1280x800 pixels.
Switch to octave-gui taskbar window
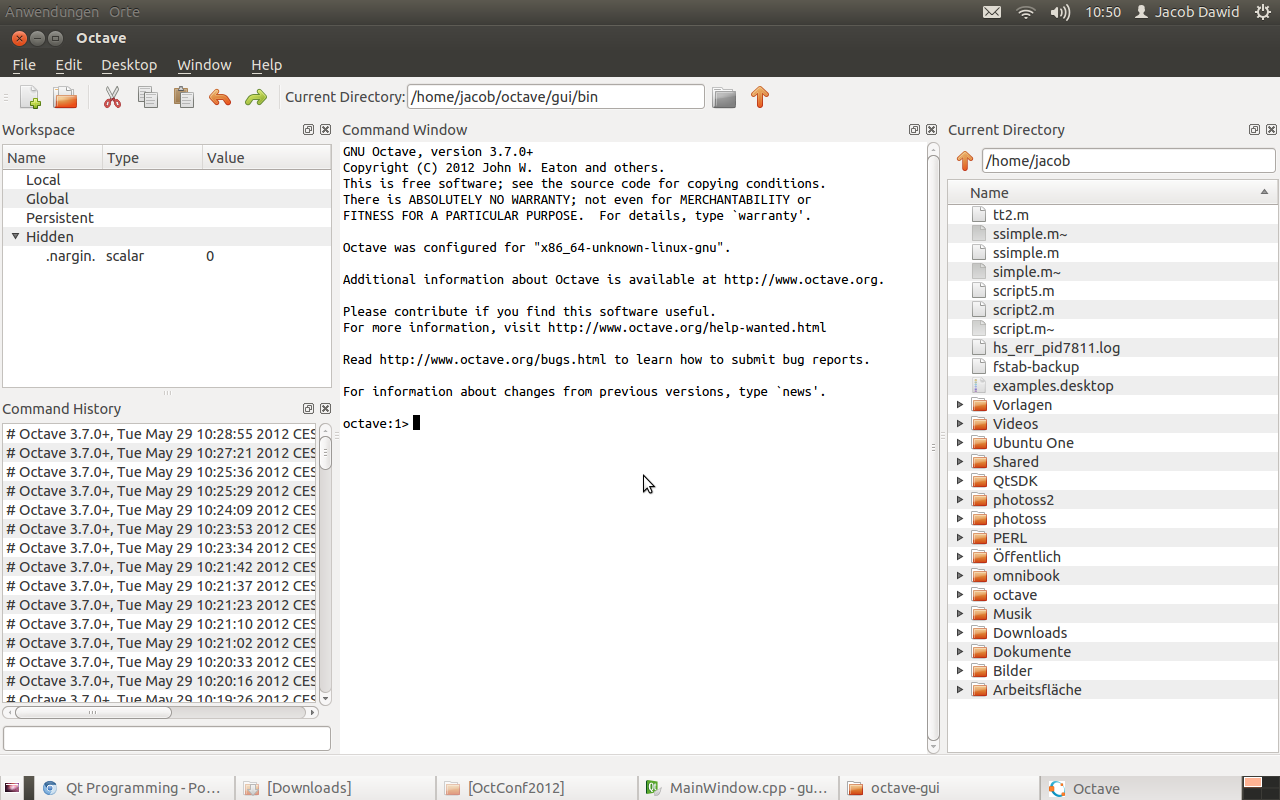(938, 788)
